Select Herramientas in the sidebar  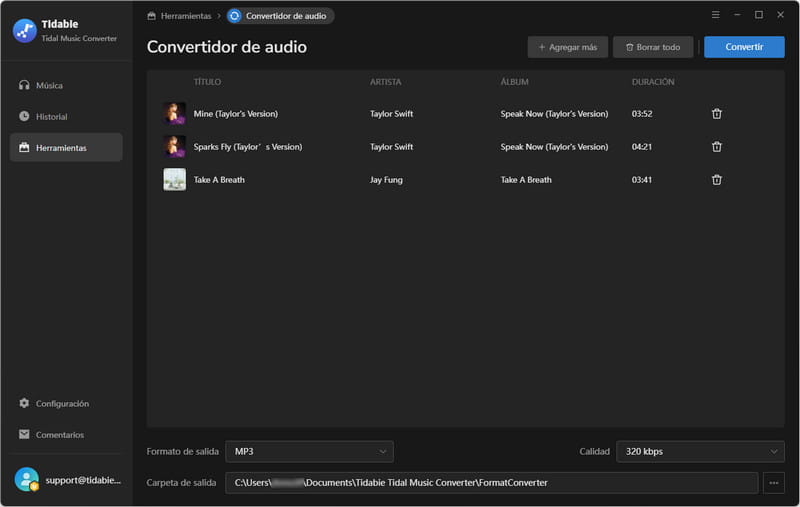[66, 147]
